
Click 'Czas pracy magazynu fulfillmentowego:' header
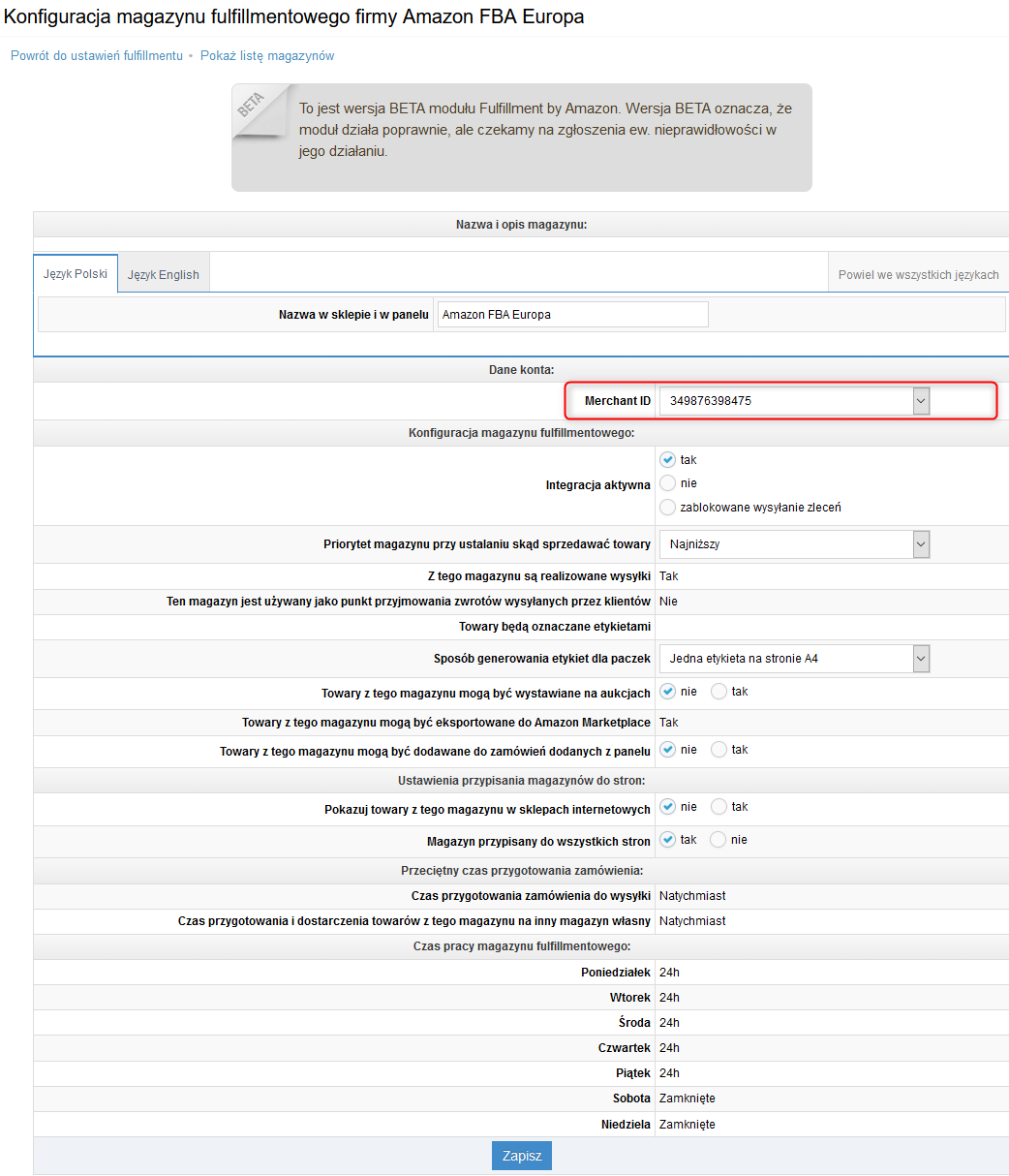[x=522, y=946]
